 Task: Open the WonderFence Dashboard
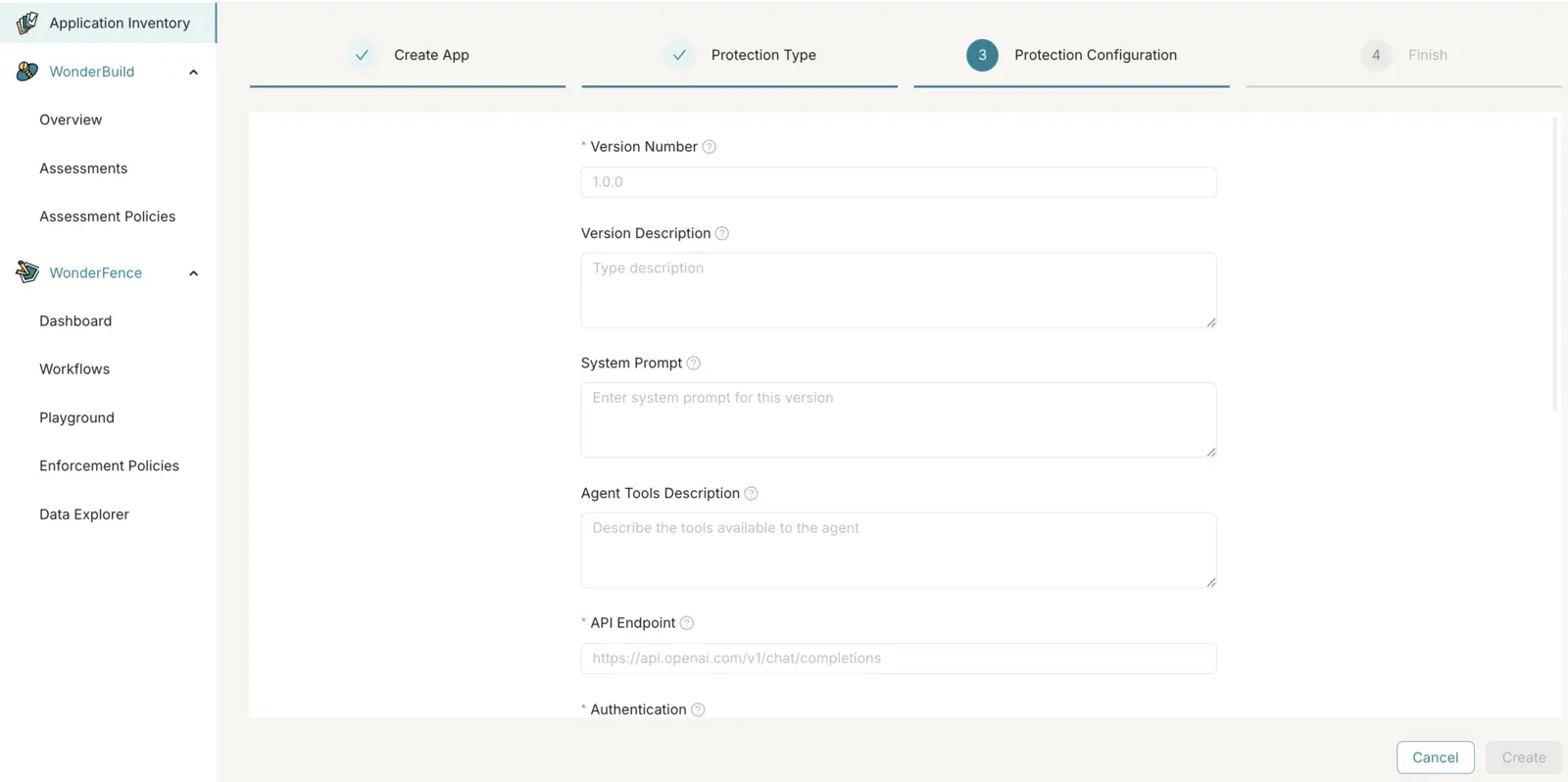75,321
